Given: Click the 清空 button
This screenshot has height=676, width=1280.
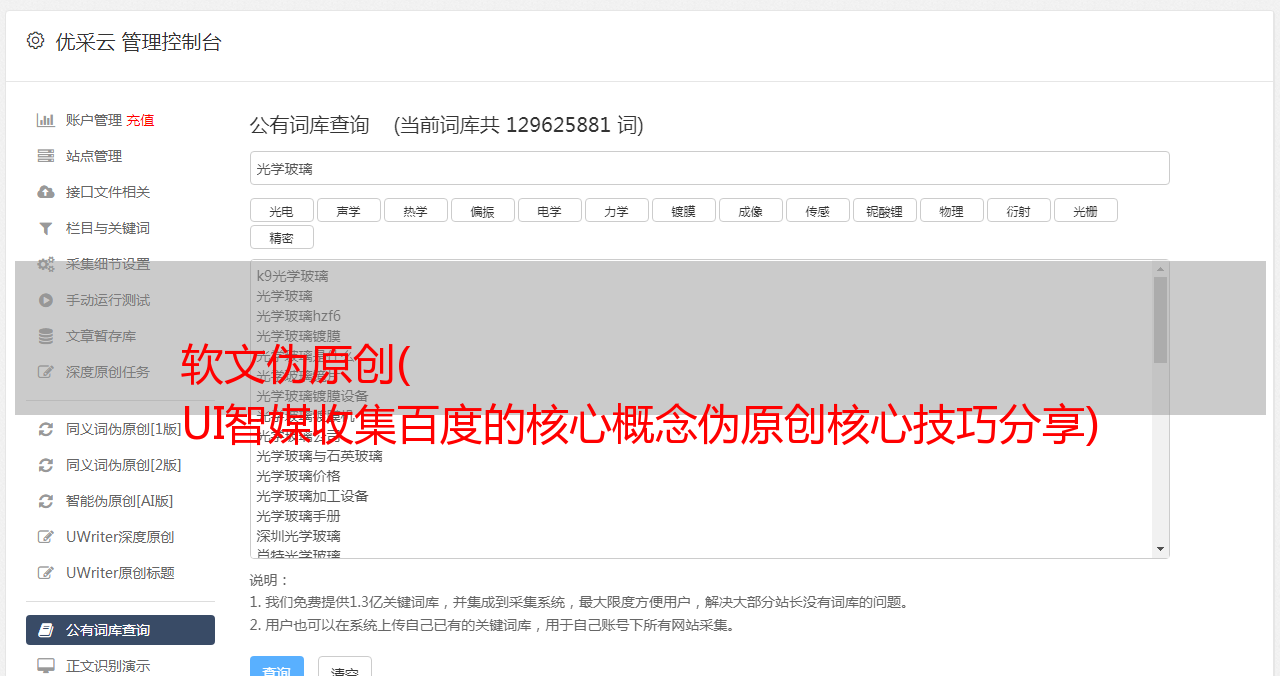Looking at the screenshot, I should (345, 667).
